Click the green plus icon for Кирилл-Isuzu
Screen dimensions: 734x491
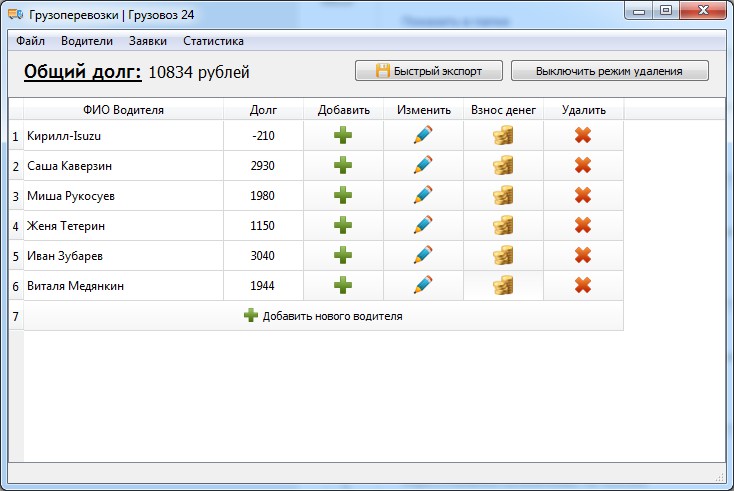point(343,136)
